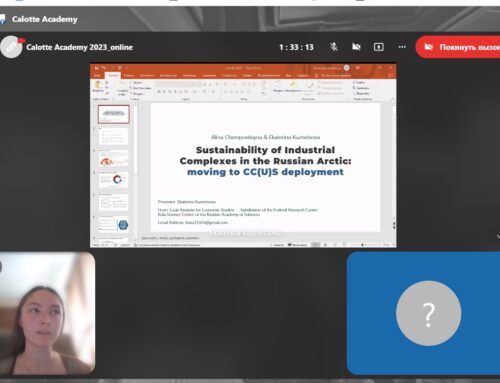Click the Undo icon in quick access toolbar
This screenshot has height=383, width=500.
click(x=104, y=68)
